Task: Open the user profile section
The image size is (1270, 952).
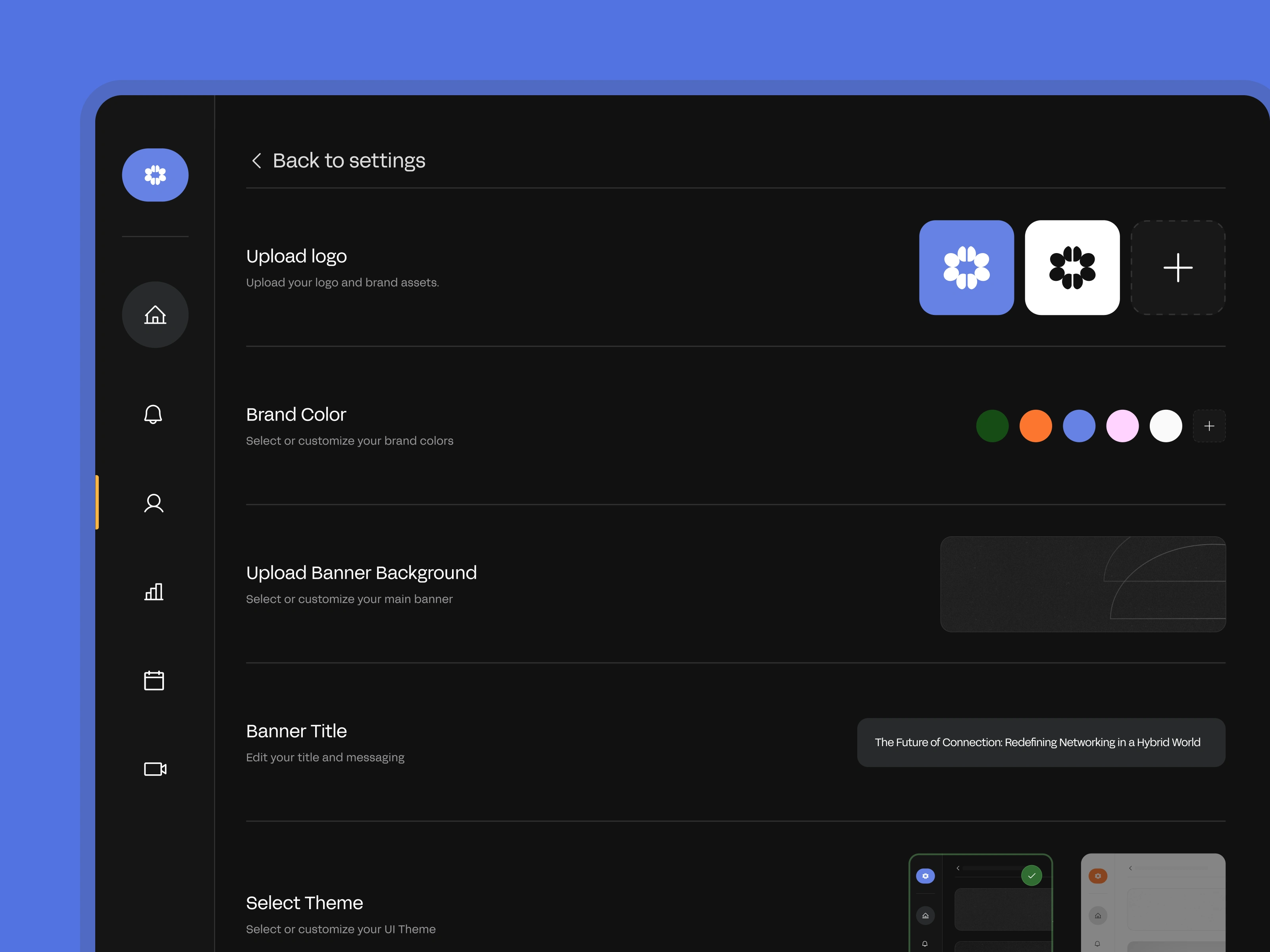Action: coord(154,503)
